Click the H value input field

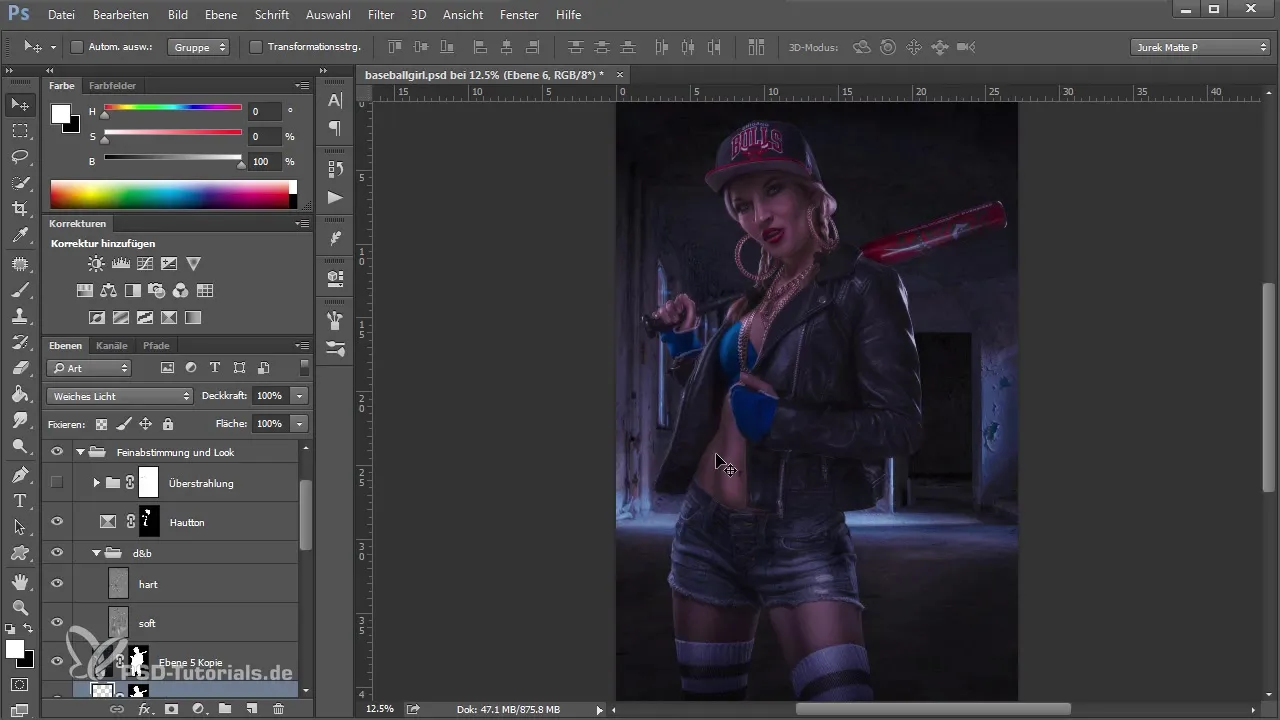point(266,112)
